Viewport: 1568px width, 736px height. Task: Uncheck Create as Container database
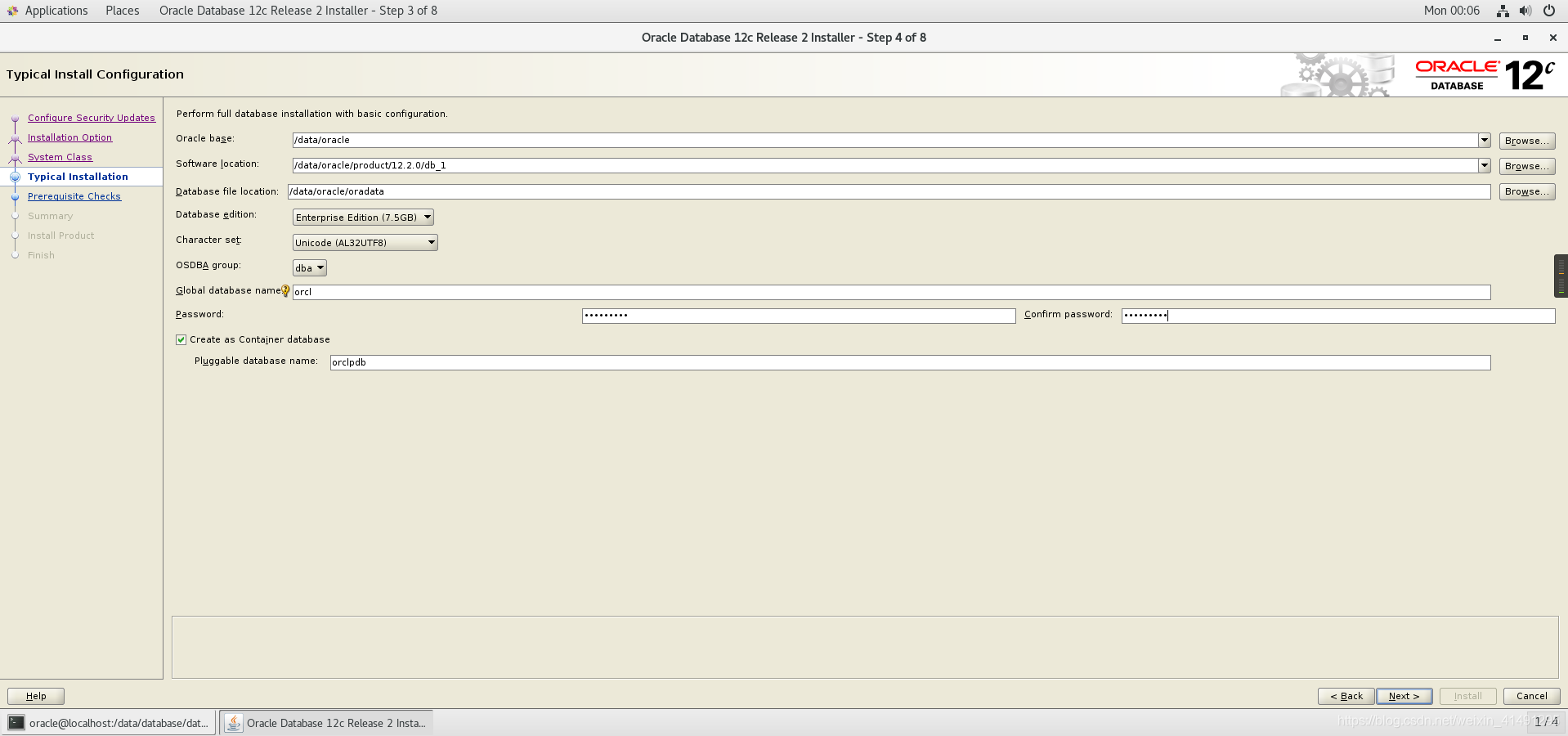pos(181,339)
